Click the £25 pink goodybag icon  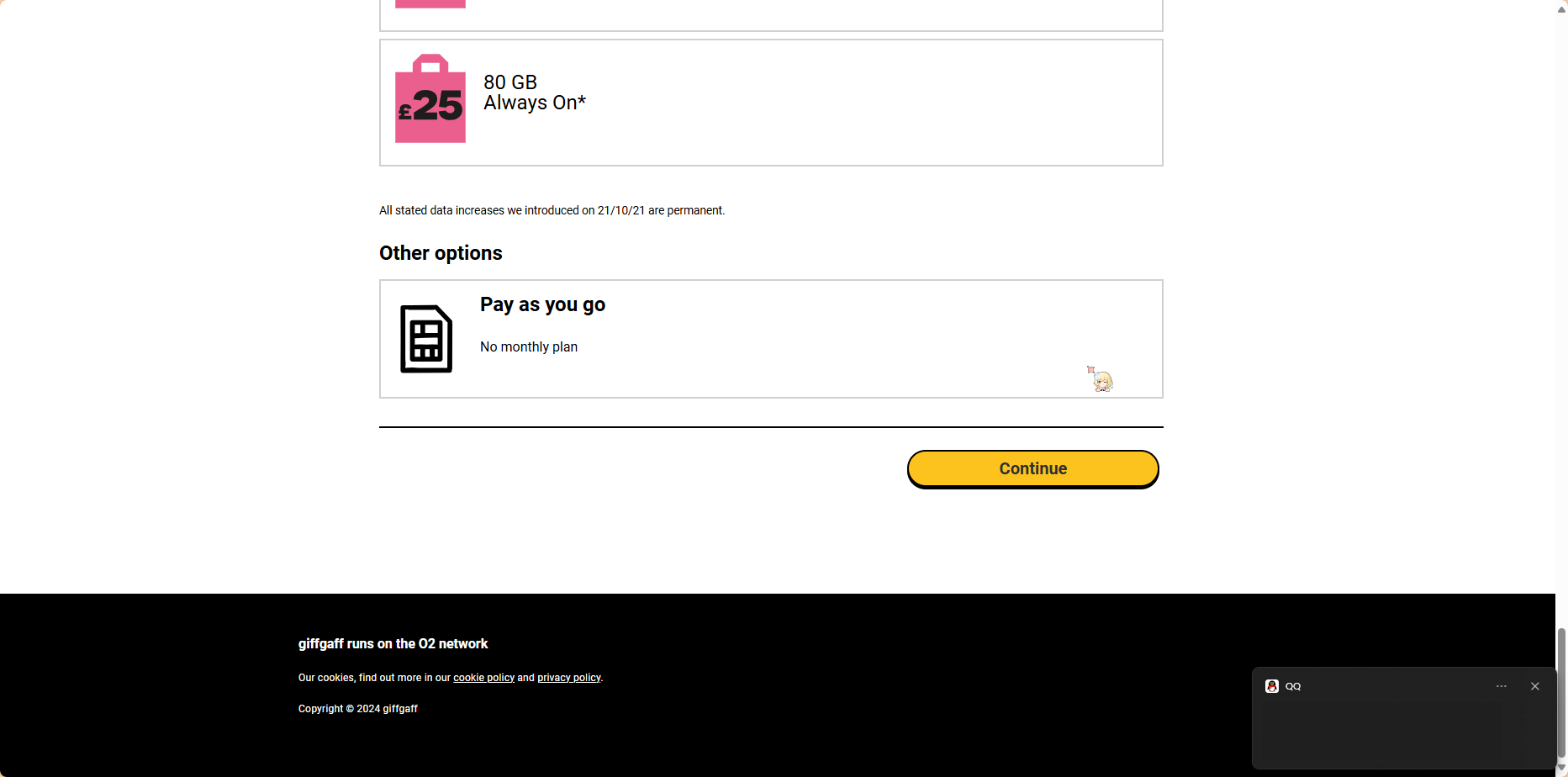[430, 99]
